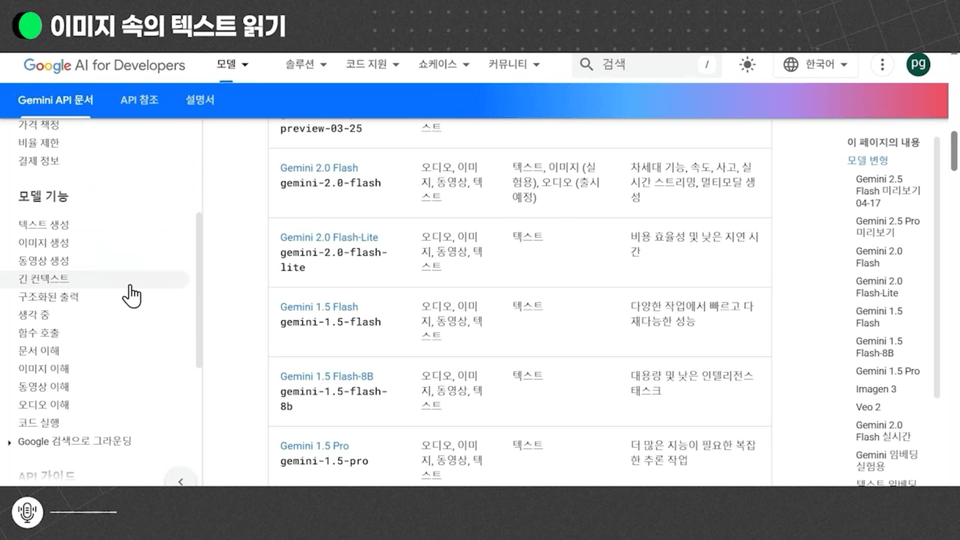The height and width of the screenshot is (540, 960).
Task: Open the Gemini 2.0 Flash-Lite model link
Action: [329, 237]
